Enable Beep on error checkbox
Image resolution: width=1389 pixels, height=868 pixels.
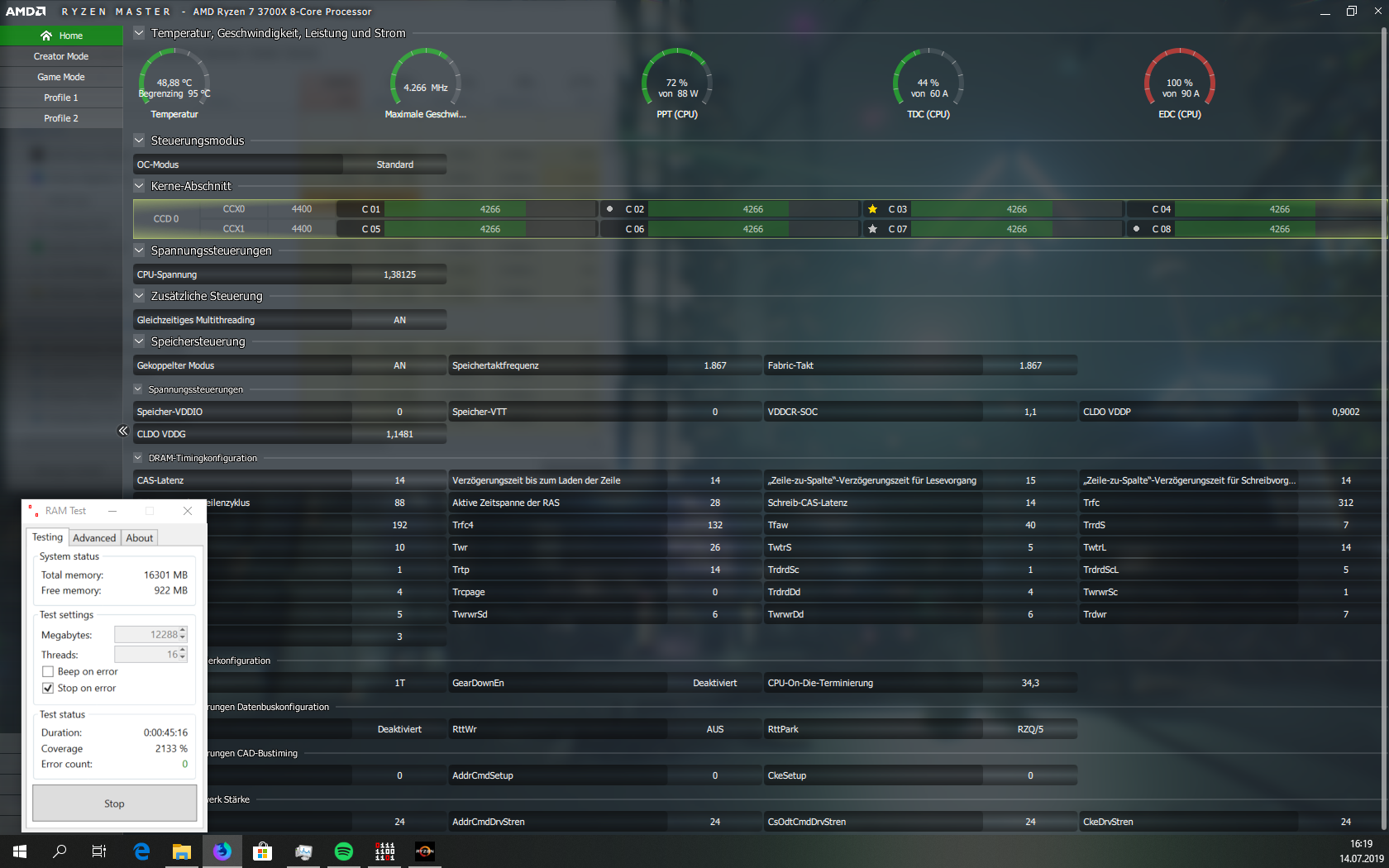[x=48, y=671]
